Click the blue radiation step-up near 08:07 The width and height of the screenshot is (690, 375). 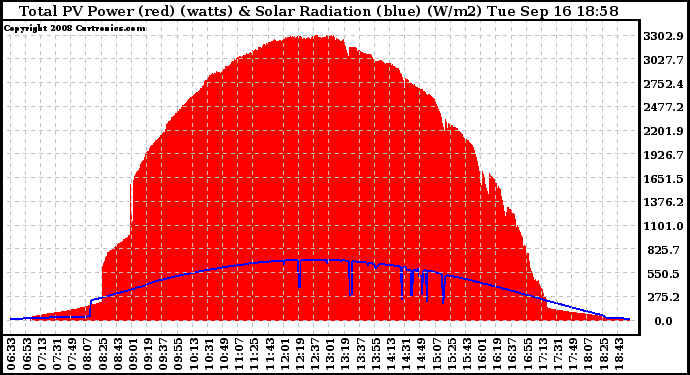91,308
